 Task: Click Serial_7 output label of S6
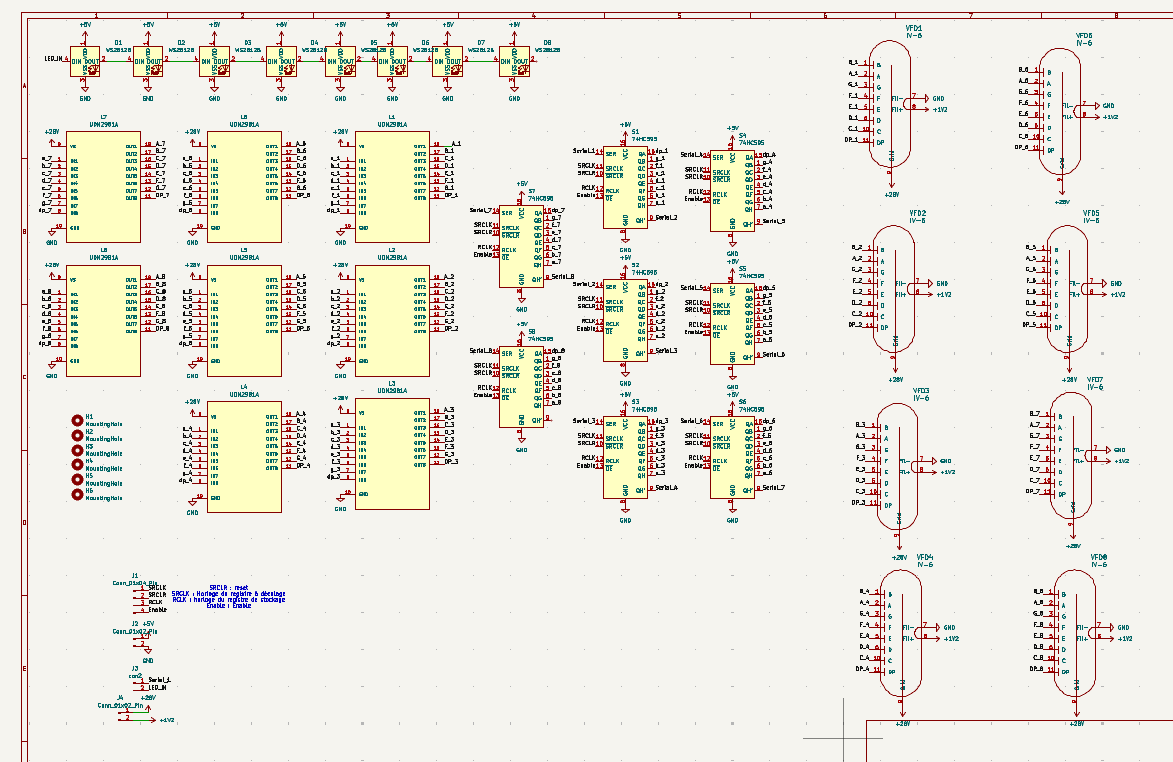pyautogui.click(x=774, y=487)
